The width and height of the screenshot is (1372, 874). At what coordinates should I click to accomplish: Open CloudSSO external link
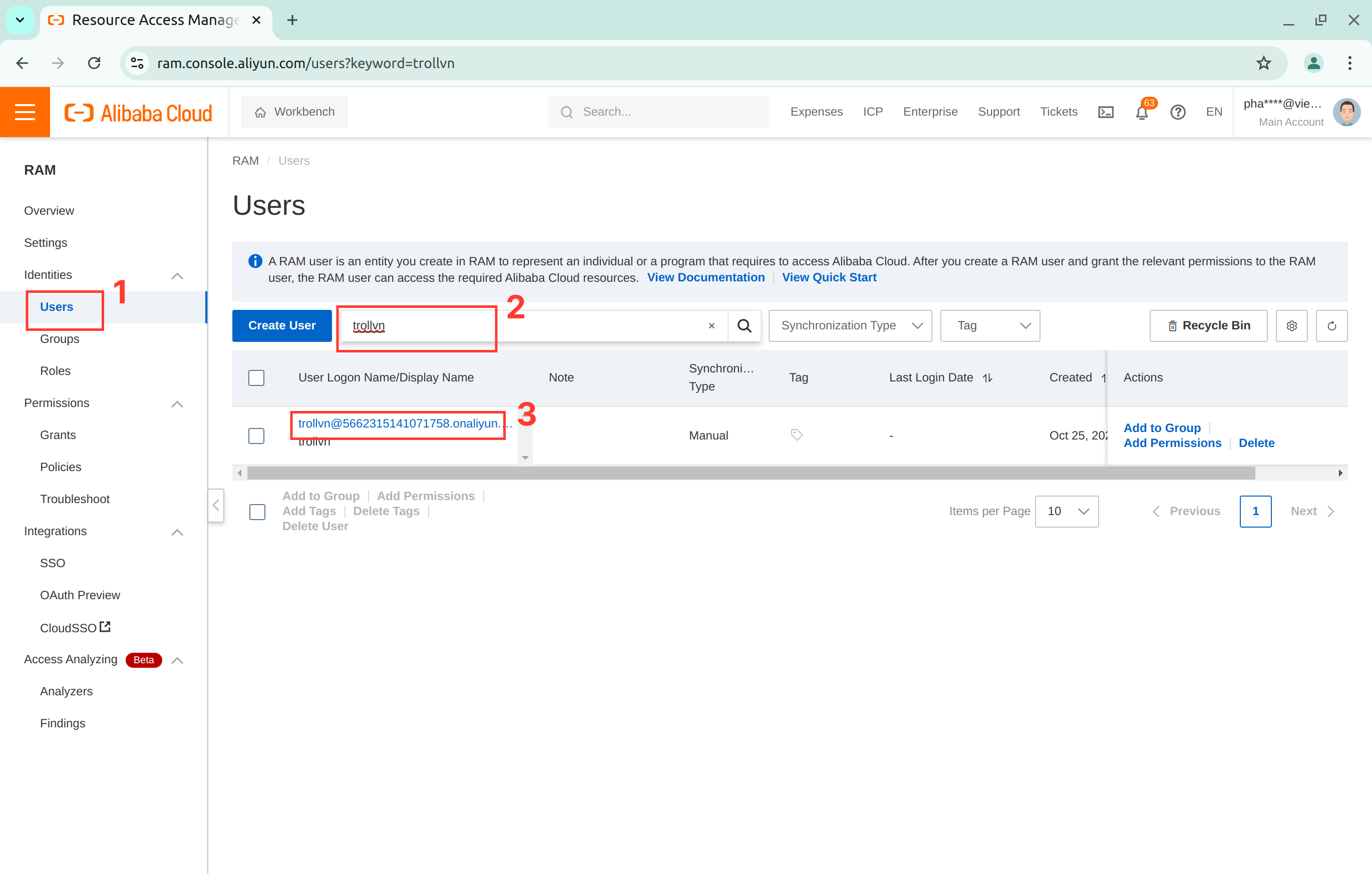tap(75, 627)
